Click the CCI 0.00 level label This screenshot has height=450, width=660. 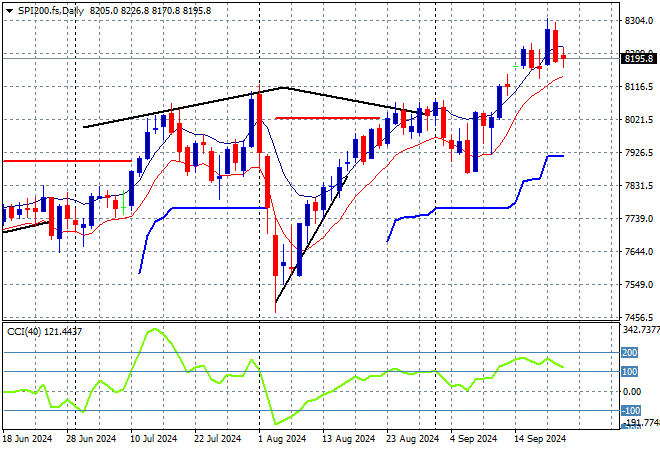pyautogui.click(x=632, y=391)
